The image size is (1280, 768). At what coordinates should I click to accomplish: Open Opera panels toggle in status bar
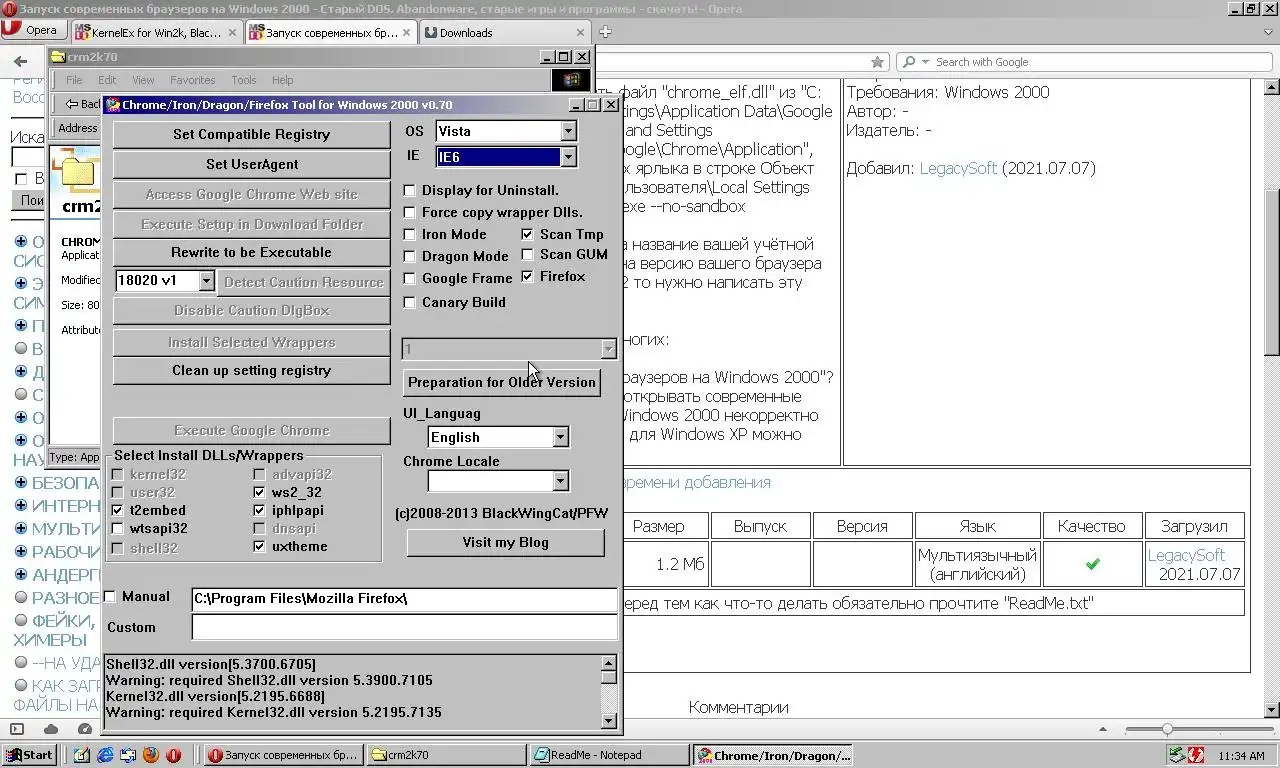click(16, 729)
